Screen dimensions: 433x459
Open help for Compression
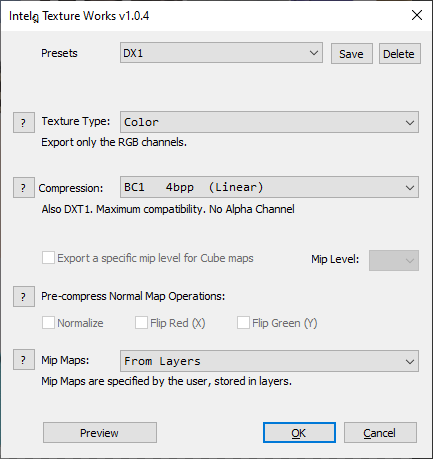24,188
